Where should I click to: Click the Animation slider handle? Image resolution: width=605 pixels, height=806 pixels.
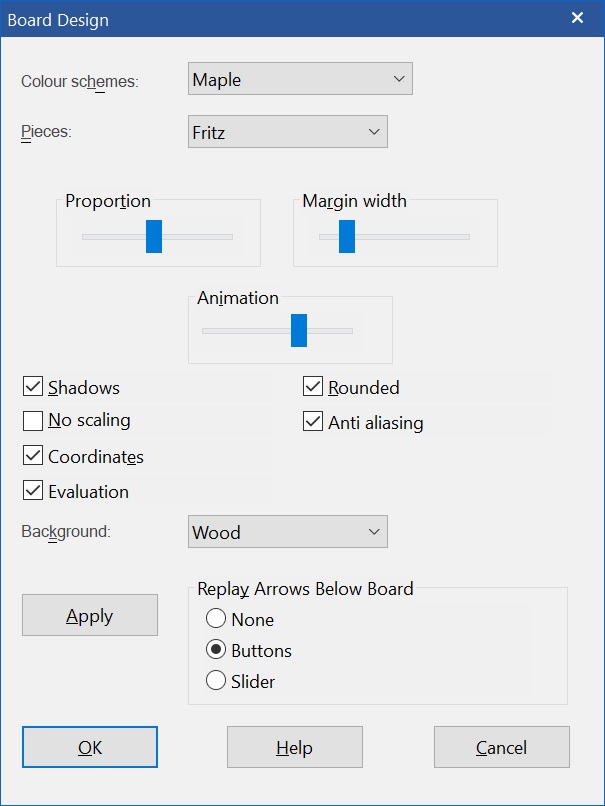pos(298,330)
